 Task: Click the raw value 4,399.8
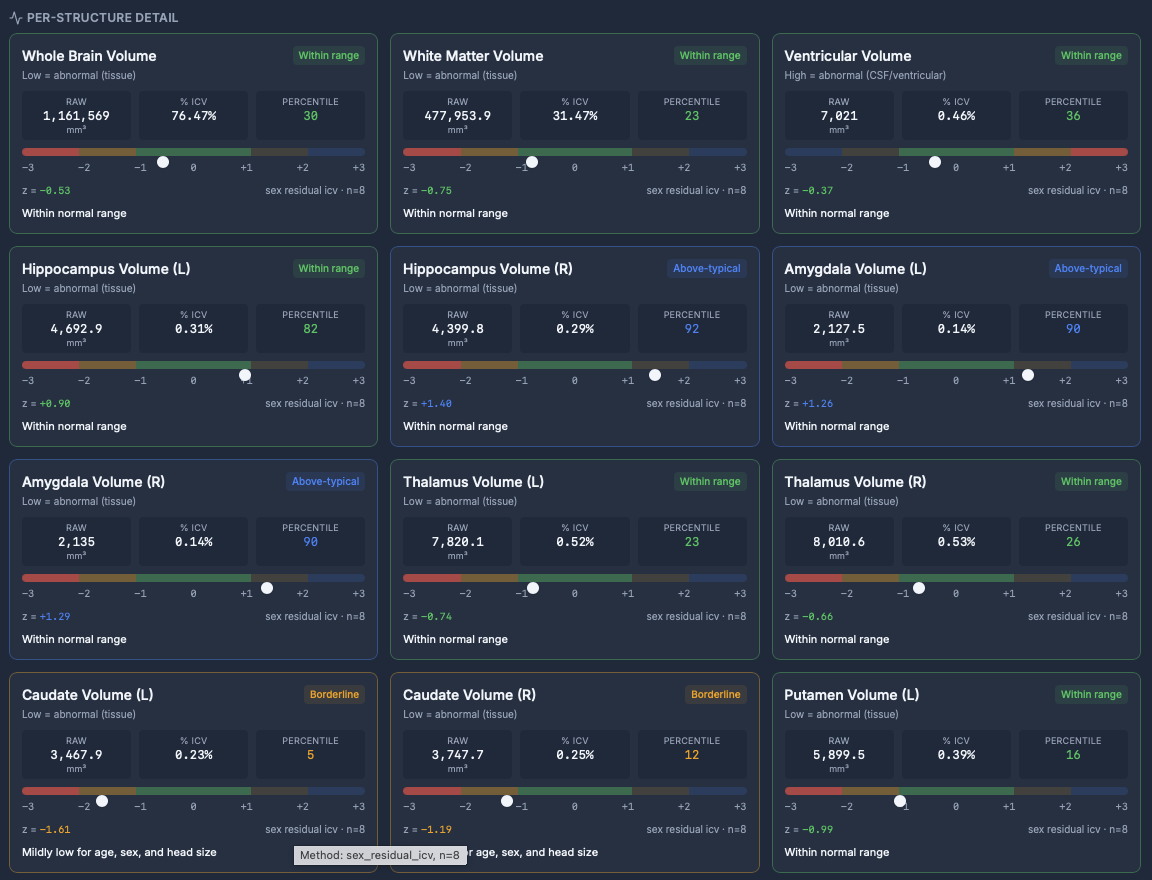pos(458,329)
